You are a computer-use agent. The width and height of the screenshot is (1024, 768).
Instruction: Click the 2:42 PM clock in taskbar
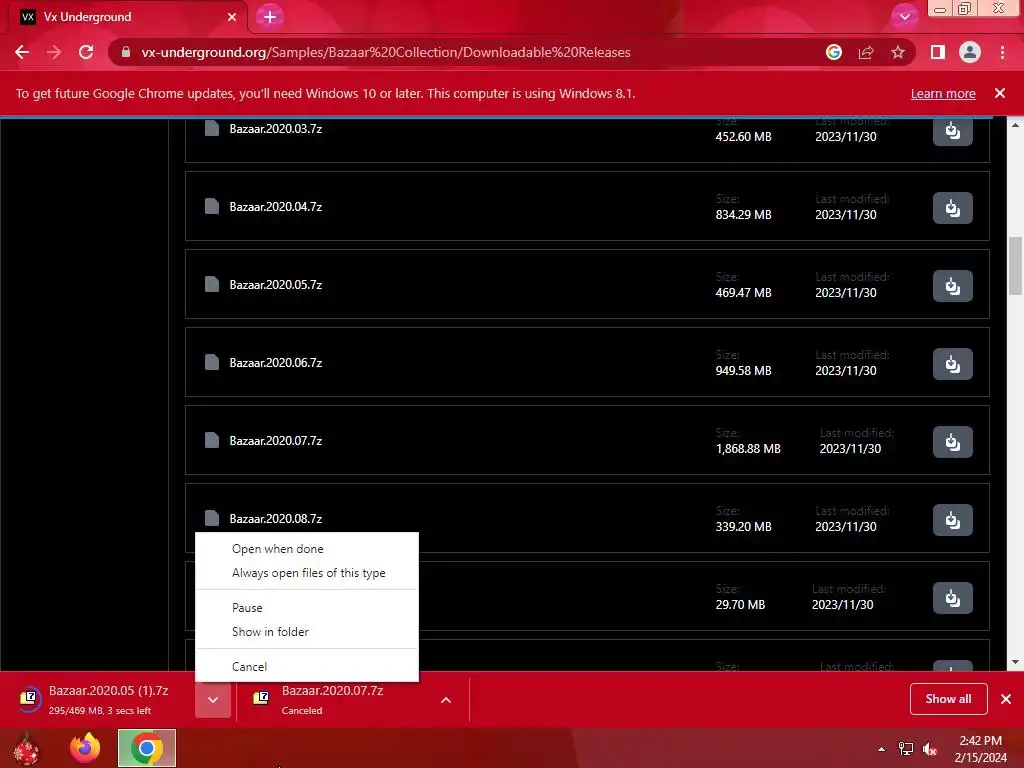click(980, 741)
